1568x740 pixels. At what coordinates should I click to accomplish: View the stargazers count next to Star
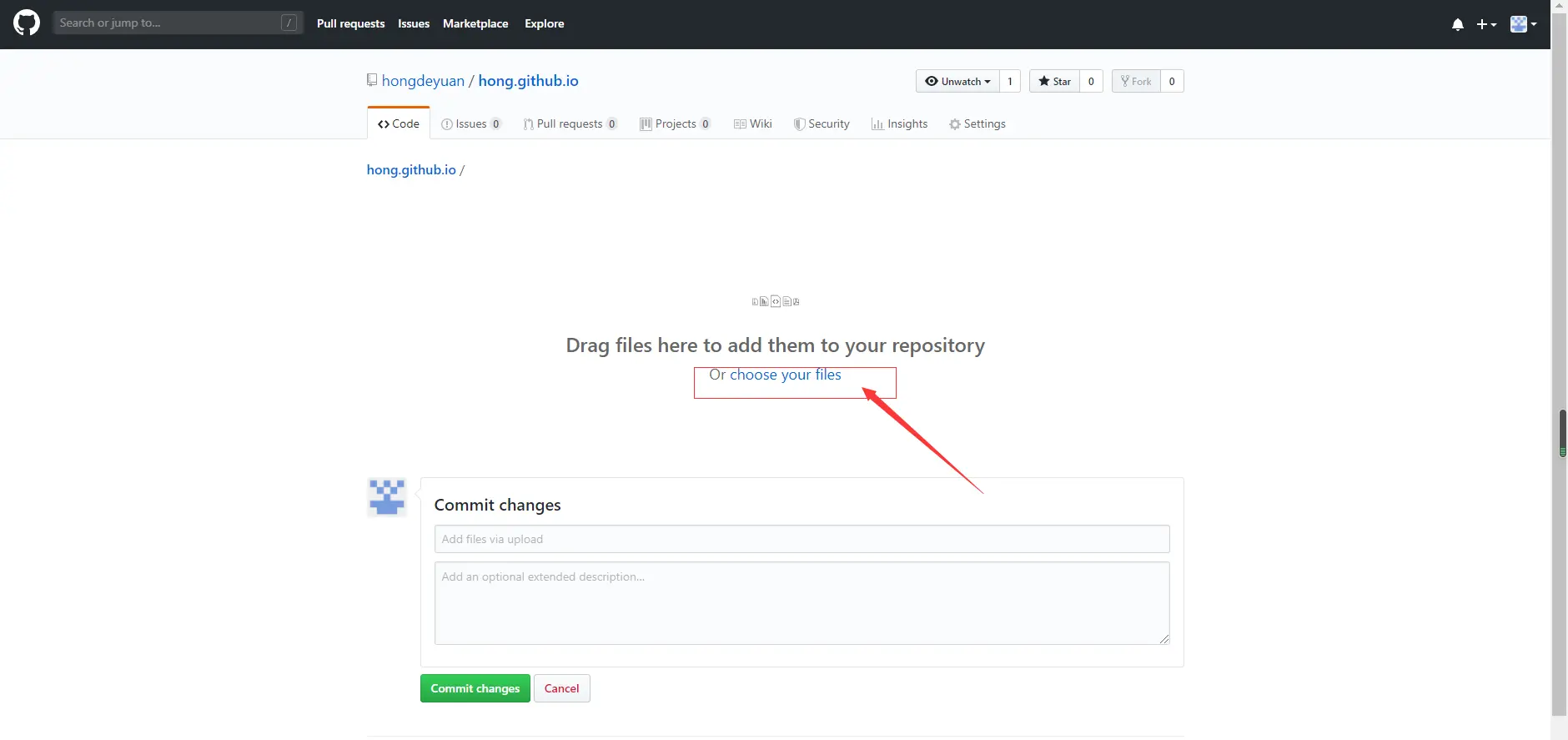pyautogui.click(x=1091, y=81)
